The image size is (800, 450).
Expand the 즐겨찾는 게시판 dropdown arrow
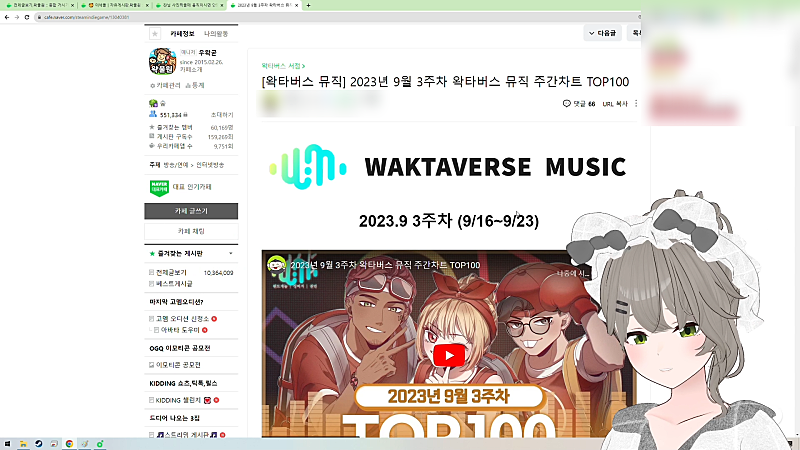231,254
